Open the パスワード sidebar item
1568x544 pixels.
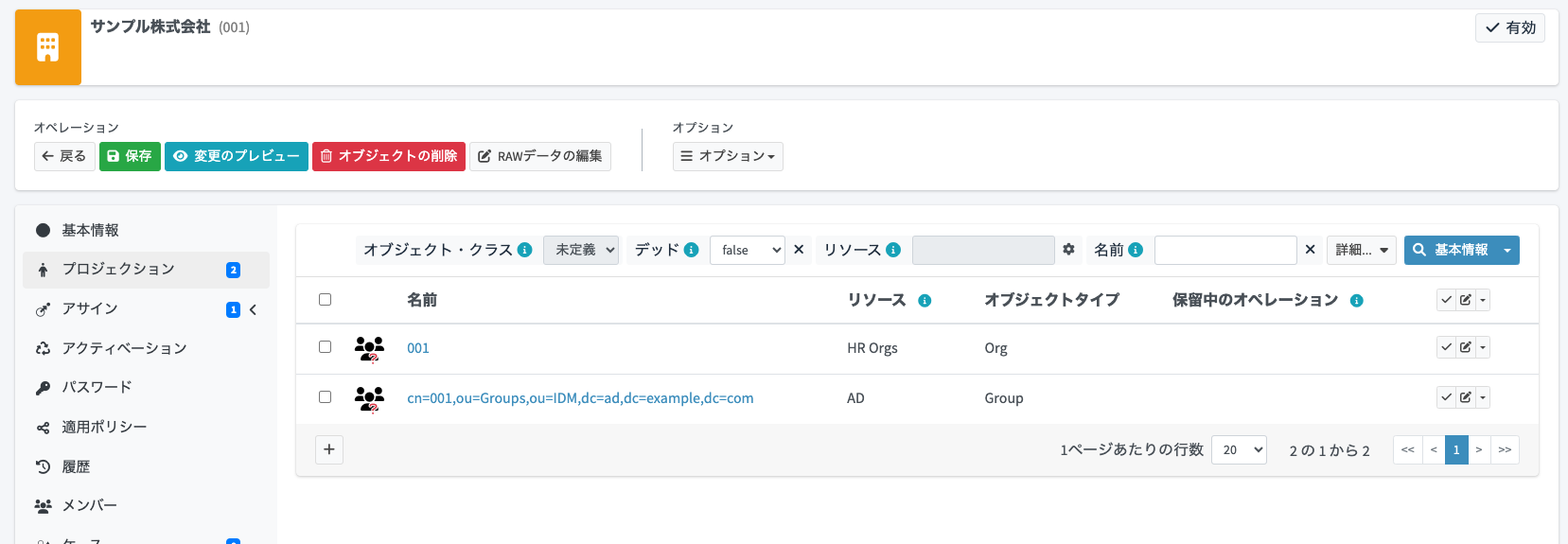146,387
